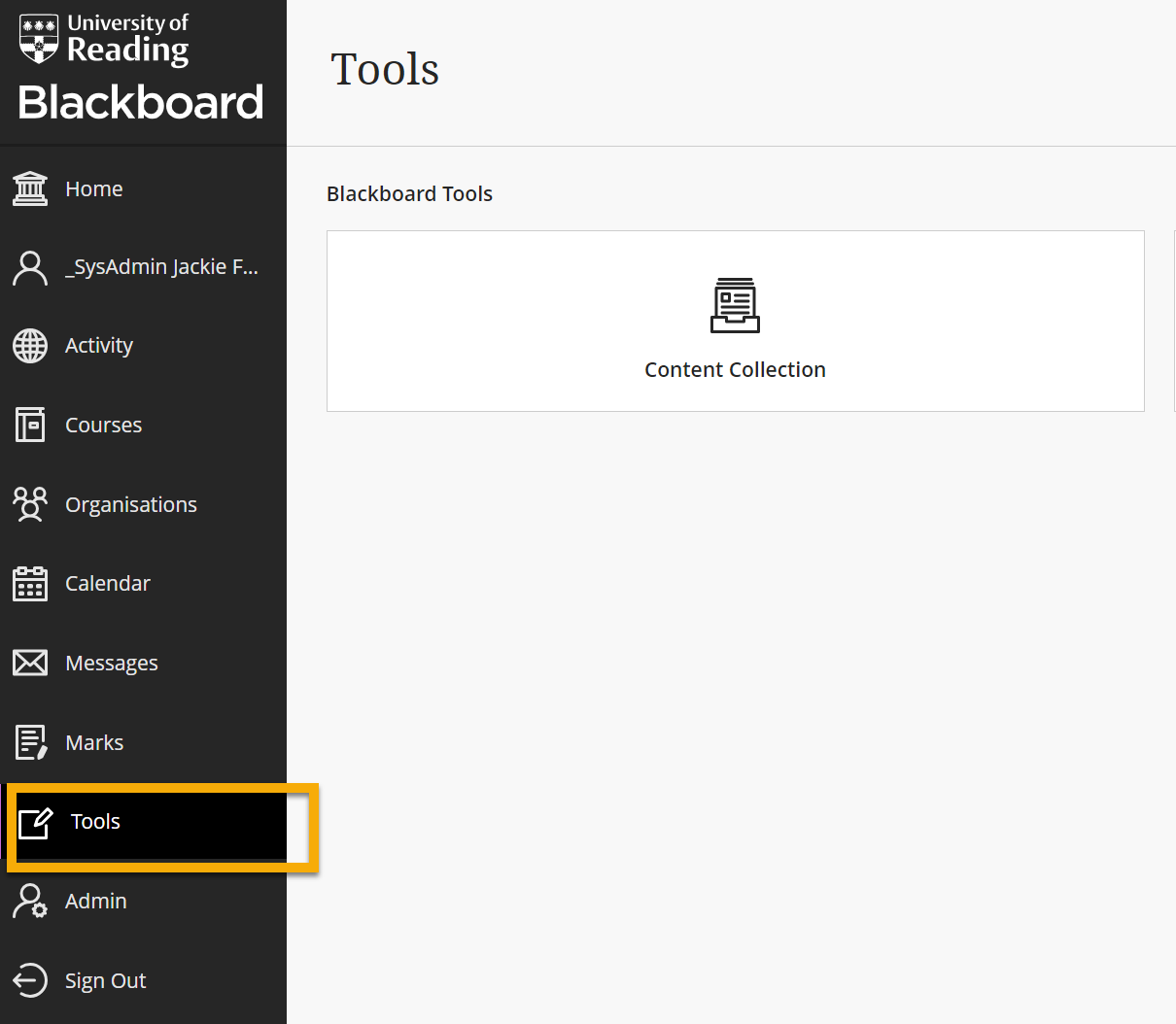Click the Courses book icon
The width and height of the screenshot is (1176, 1024).
30,426
